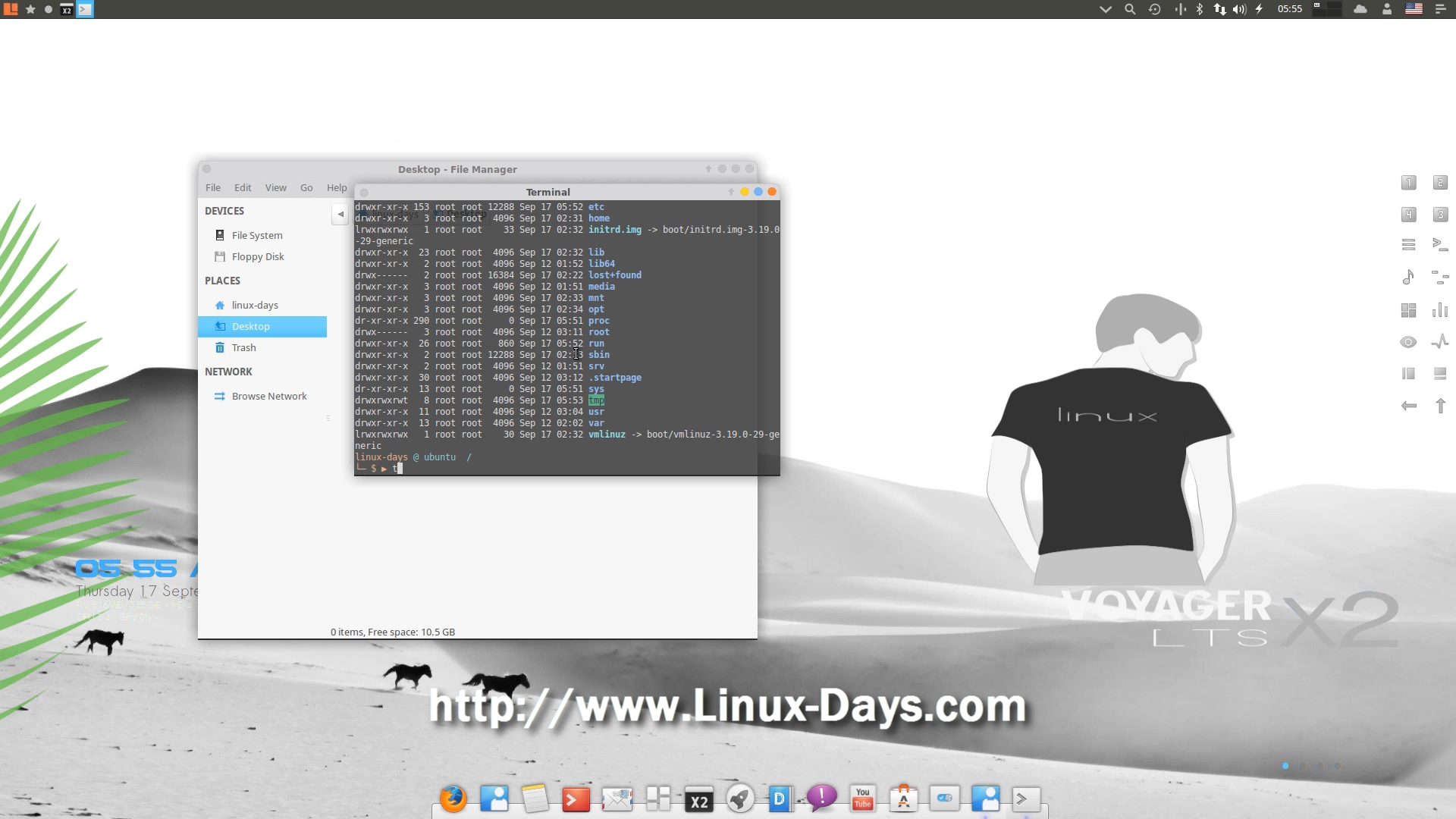1456x819 pixels.
Task: Click '0 items, Free space: 10.5 GB' status text
Action: (x=393, y=632)
